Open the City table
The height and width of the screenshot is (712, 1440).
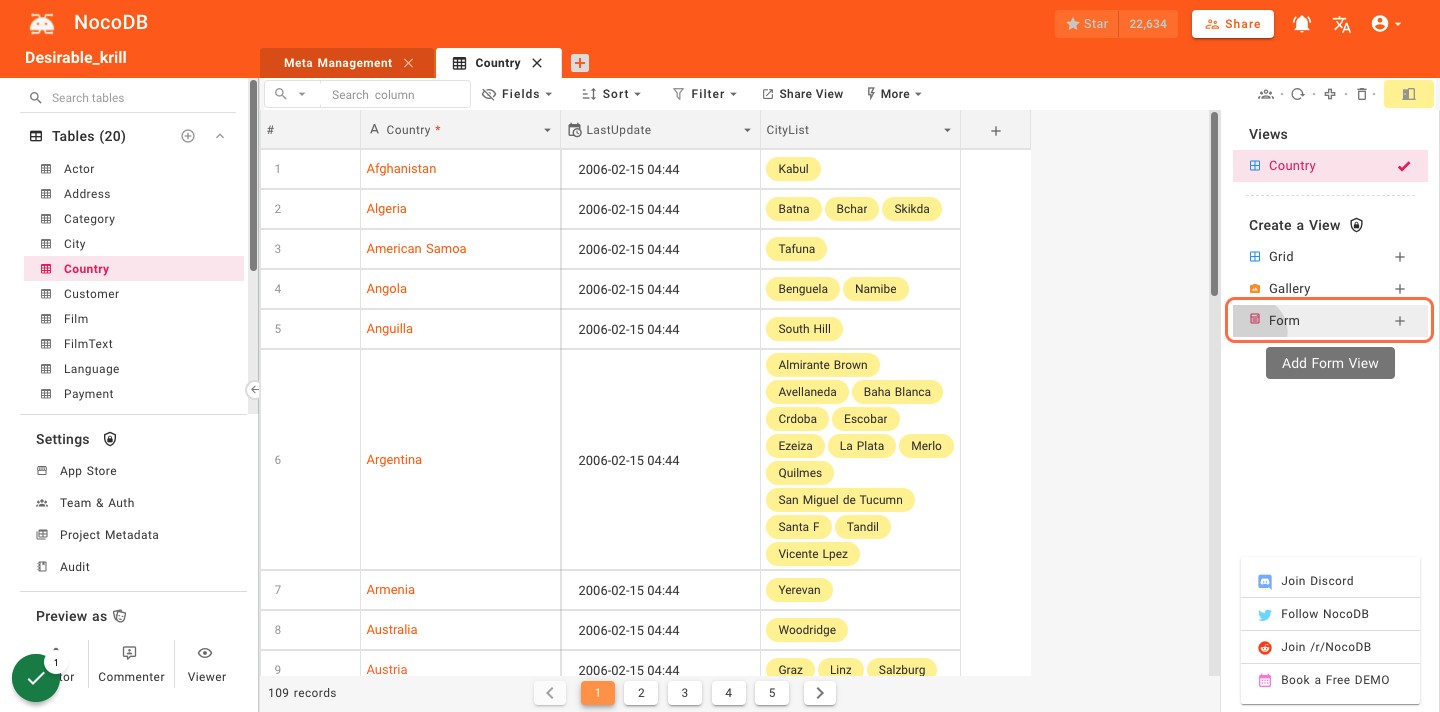[x=134, y=244]
